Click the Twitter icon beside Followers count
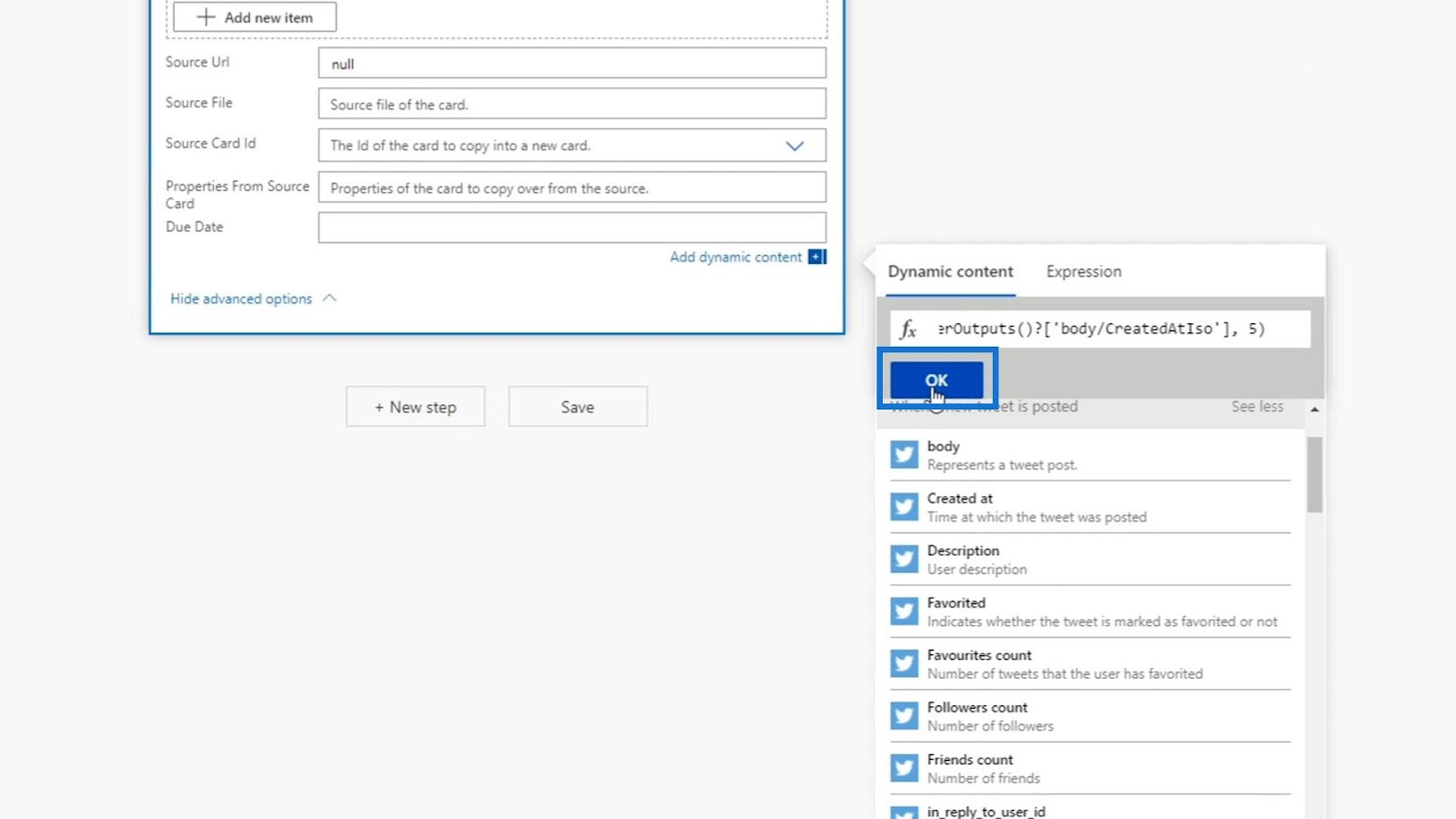 [904, 715]
